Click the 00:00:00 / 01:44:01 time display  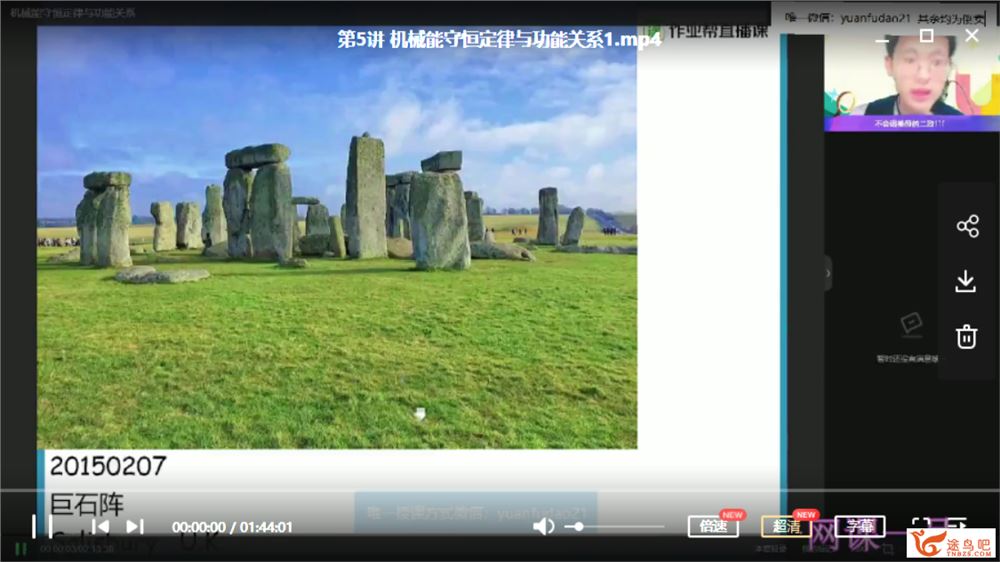point(232,528)
